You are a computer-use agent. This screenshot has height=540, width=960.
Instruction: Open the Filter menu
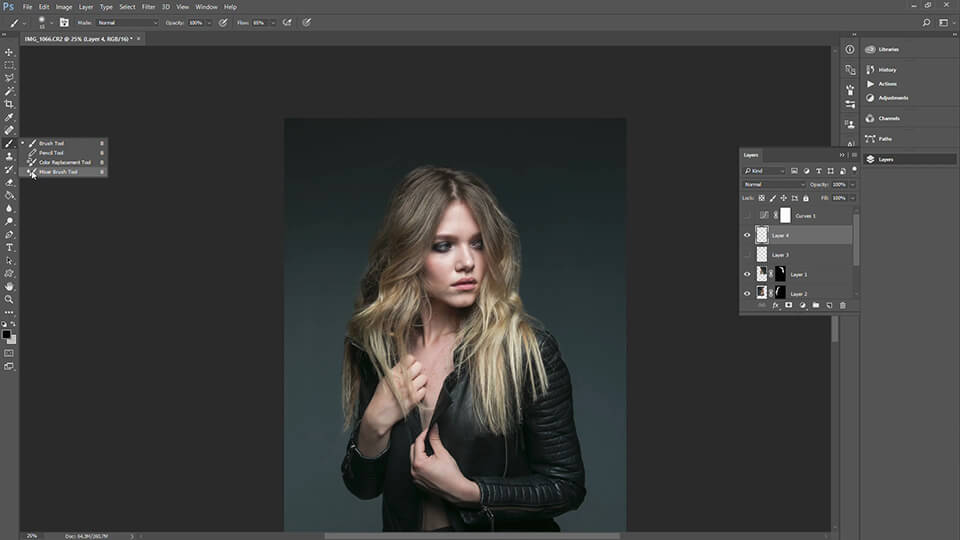pos(149,7)
